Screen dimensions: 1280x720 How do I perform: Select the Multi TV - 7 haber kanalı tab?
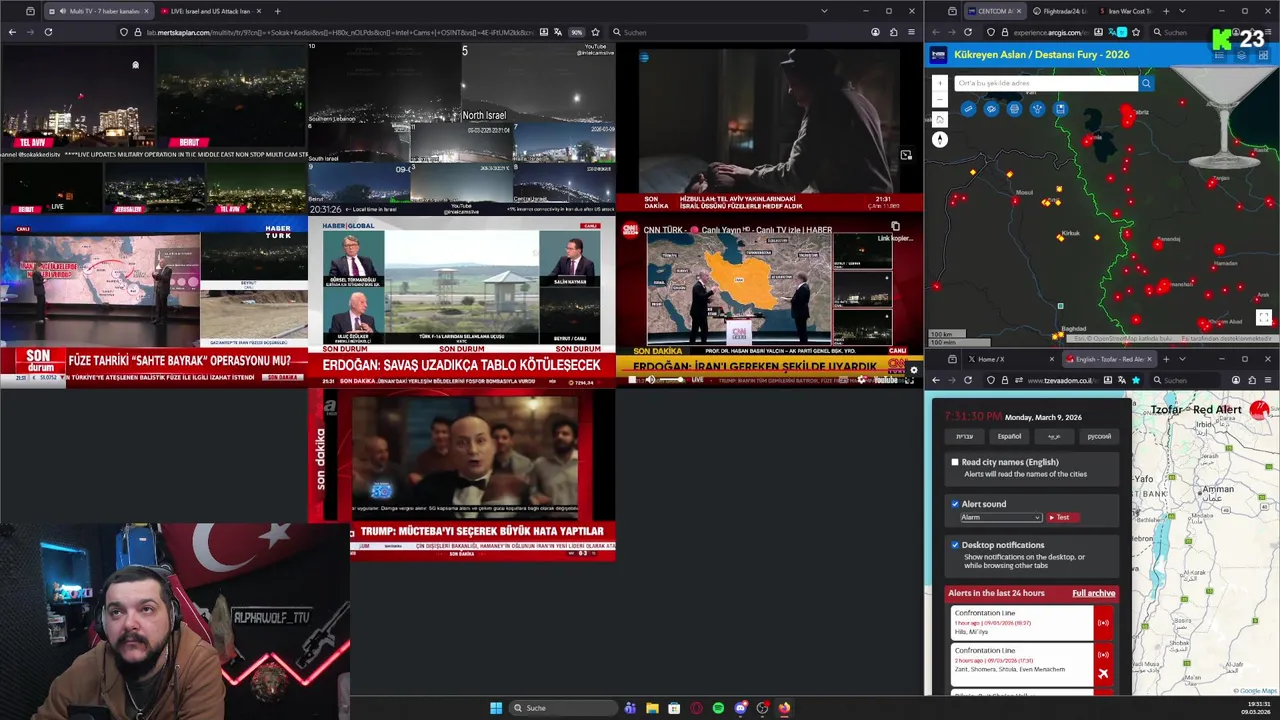98,11
